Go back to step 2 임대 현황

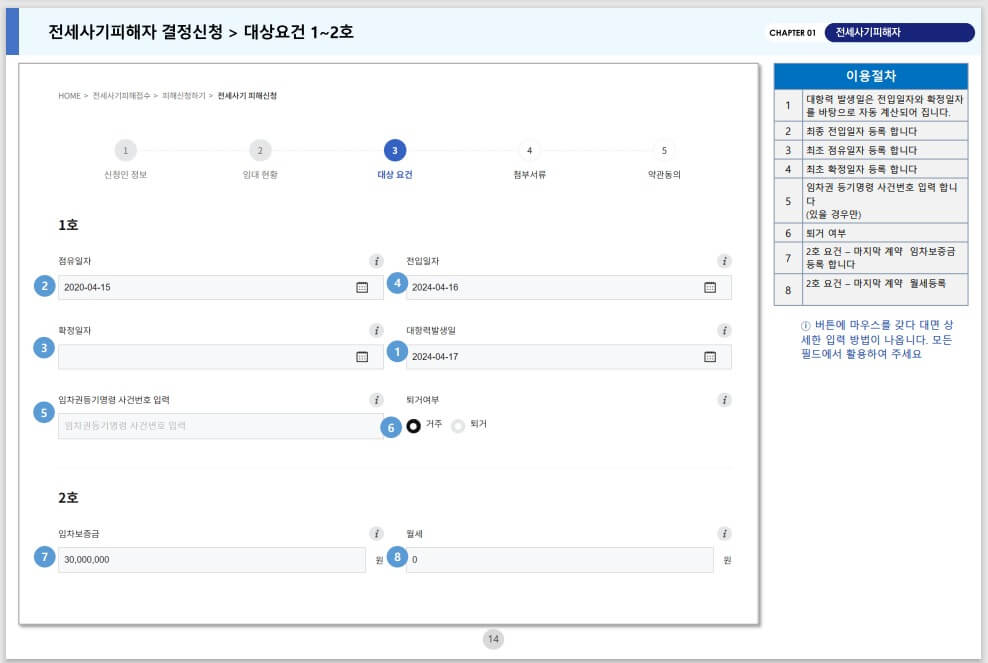pos(259,150)
